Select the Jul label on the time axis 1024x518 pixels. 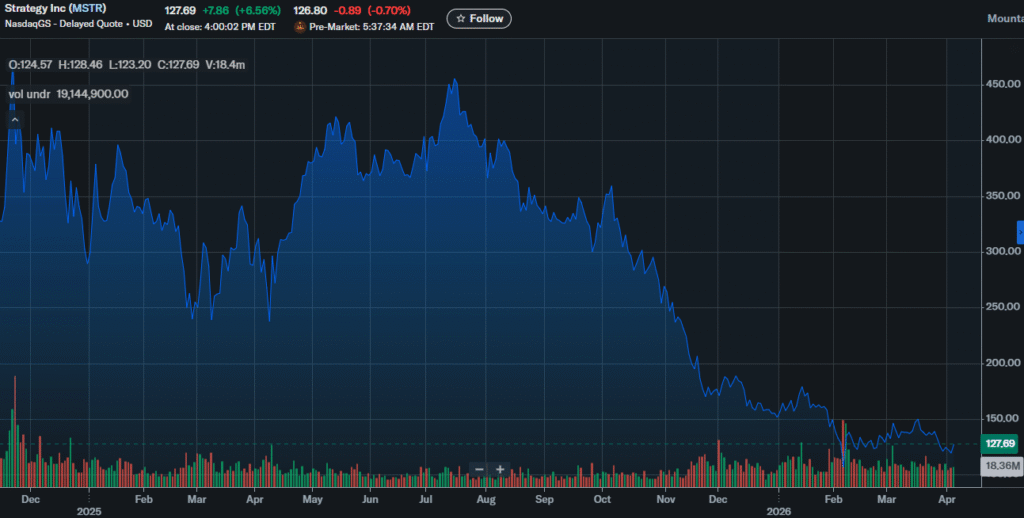coord(427,497)
